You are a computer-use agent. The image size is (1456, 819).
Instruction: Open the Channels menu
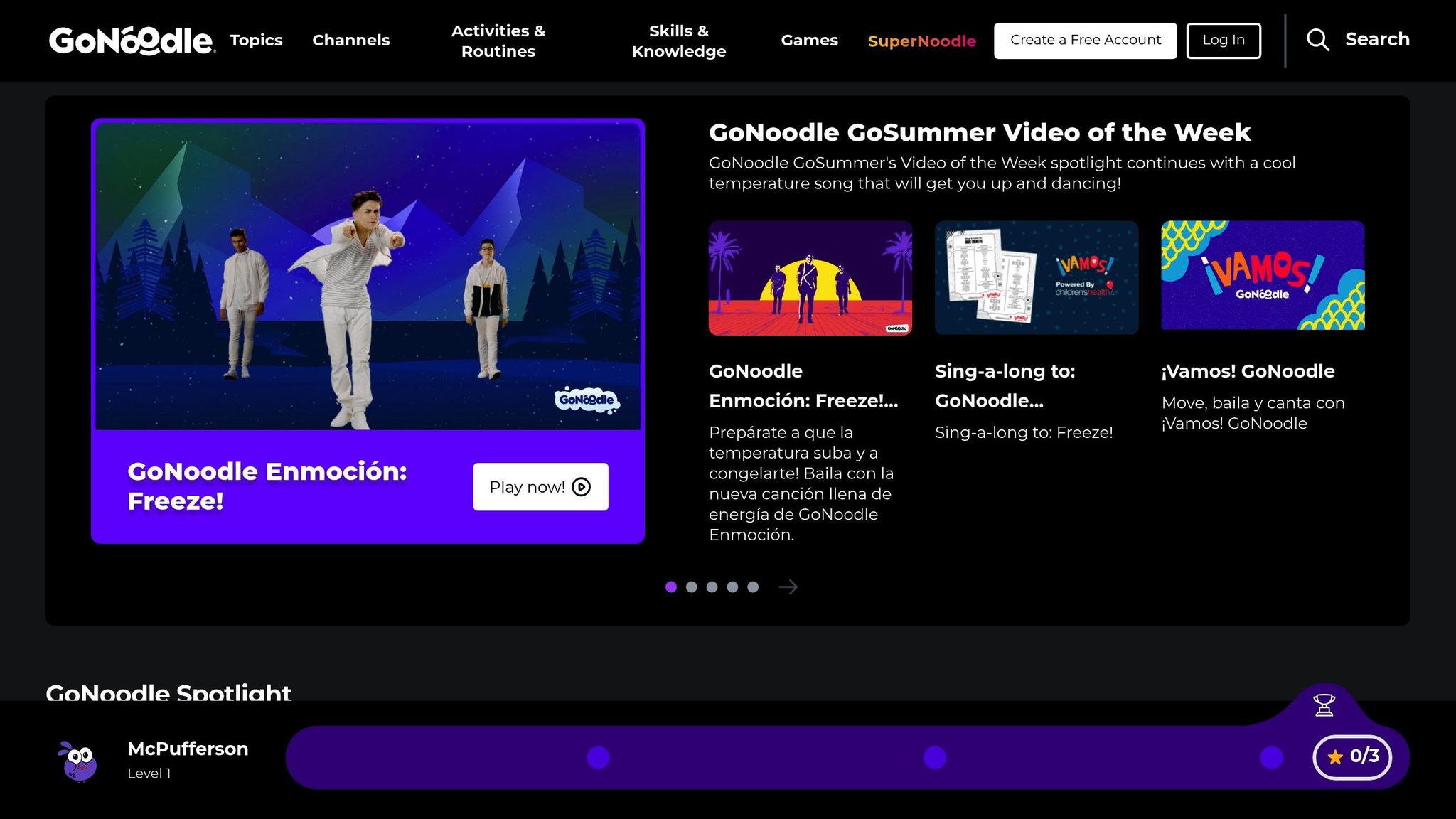point(351,41)
